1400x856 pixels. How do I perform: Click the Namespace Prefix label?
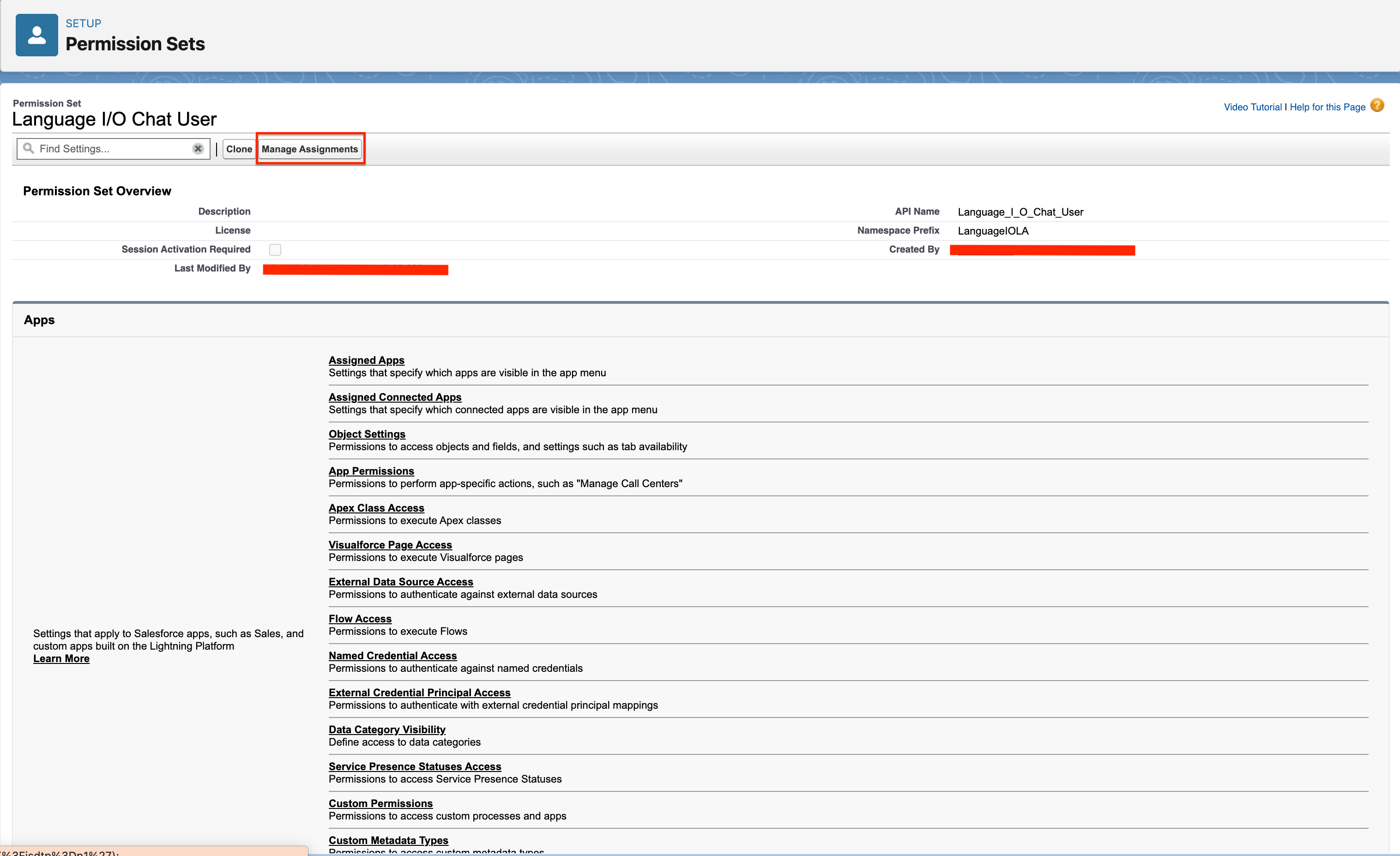[898, 230]
